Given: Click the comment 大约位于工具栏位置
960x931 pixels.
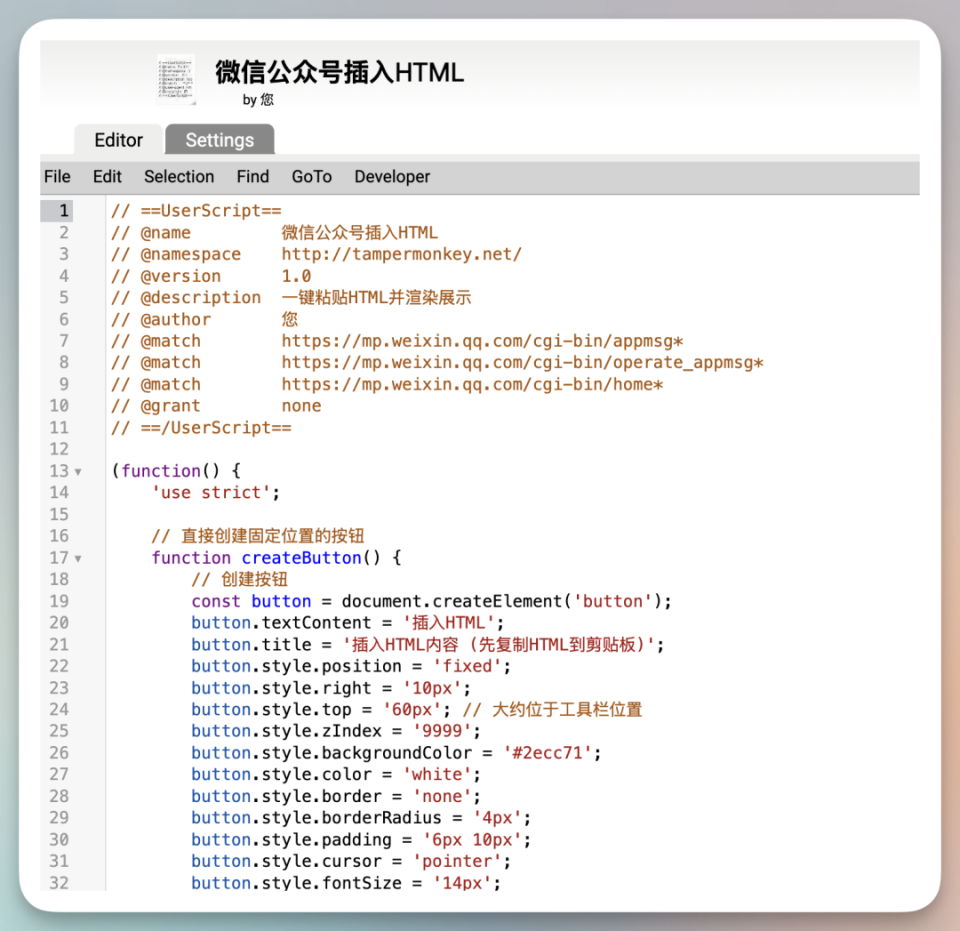Looking at the screenshot, I should point(567,709).
